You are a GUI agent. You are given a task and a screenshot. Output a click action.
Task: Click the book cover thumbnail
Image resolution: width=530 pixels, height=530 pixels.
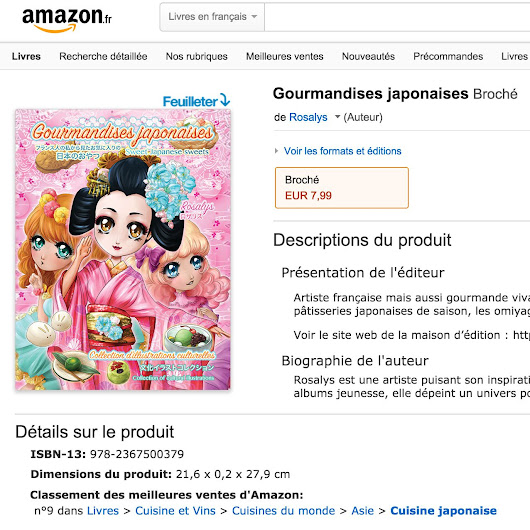click(123, 249)
